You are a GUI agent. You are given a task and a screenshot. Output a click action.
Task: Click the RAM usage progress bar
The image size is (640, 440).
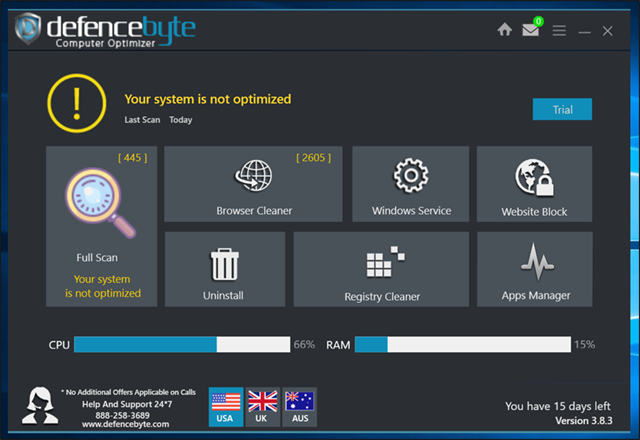tap(463, 344)
